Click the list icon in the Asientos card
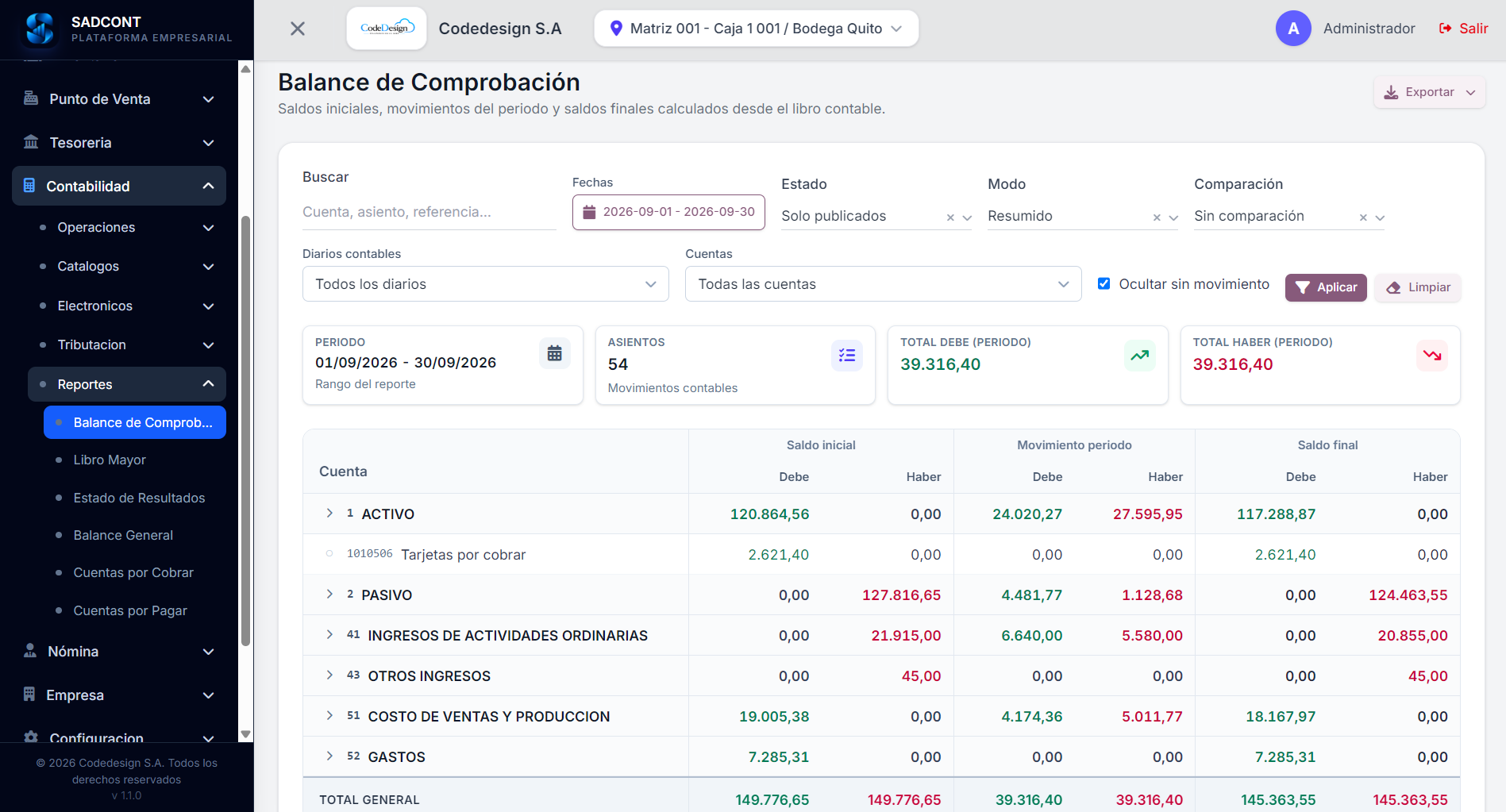 (847, 355)
